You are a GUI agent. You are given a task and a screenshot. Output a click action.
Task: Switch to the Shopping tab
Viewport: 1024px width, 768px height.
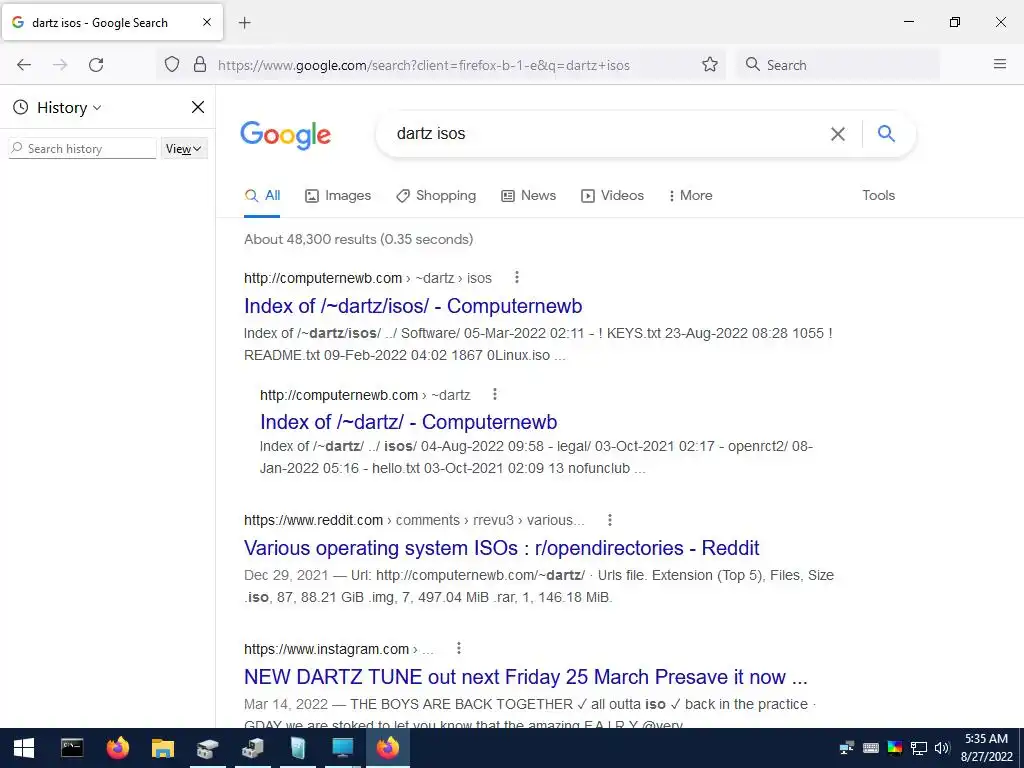[x=436, y=195]
